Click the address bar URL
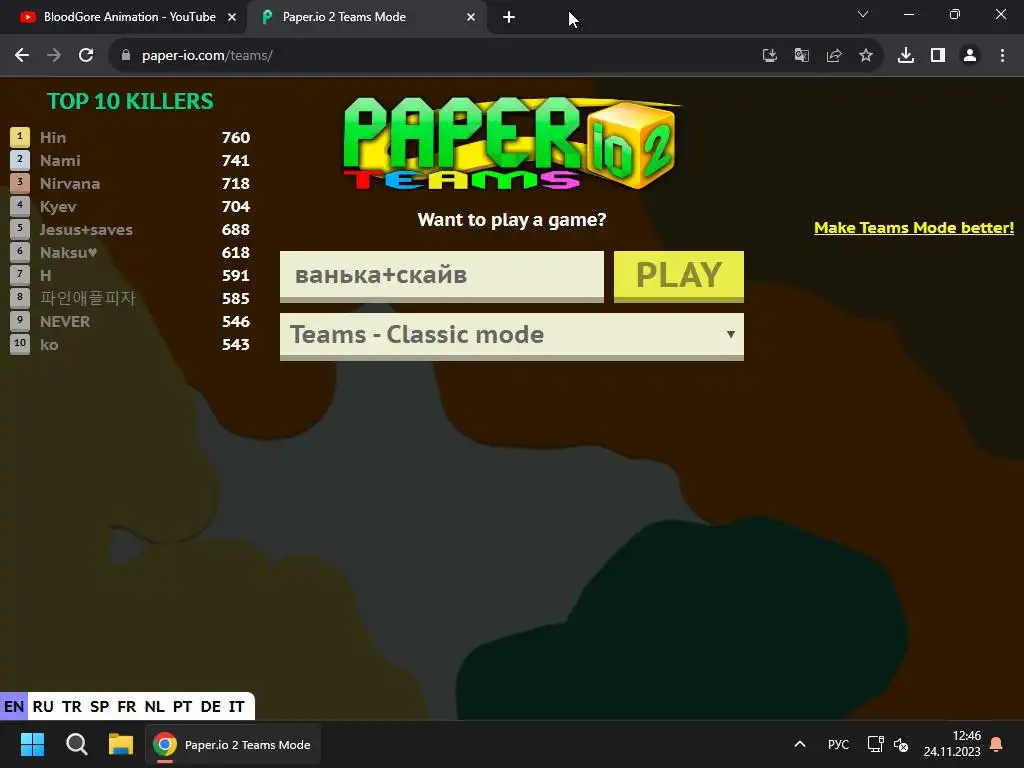Viewport: 1024px width, 768px height. tap(207, 56)
